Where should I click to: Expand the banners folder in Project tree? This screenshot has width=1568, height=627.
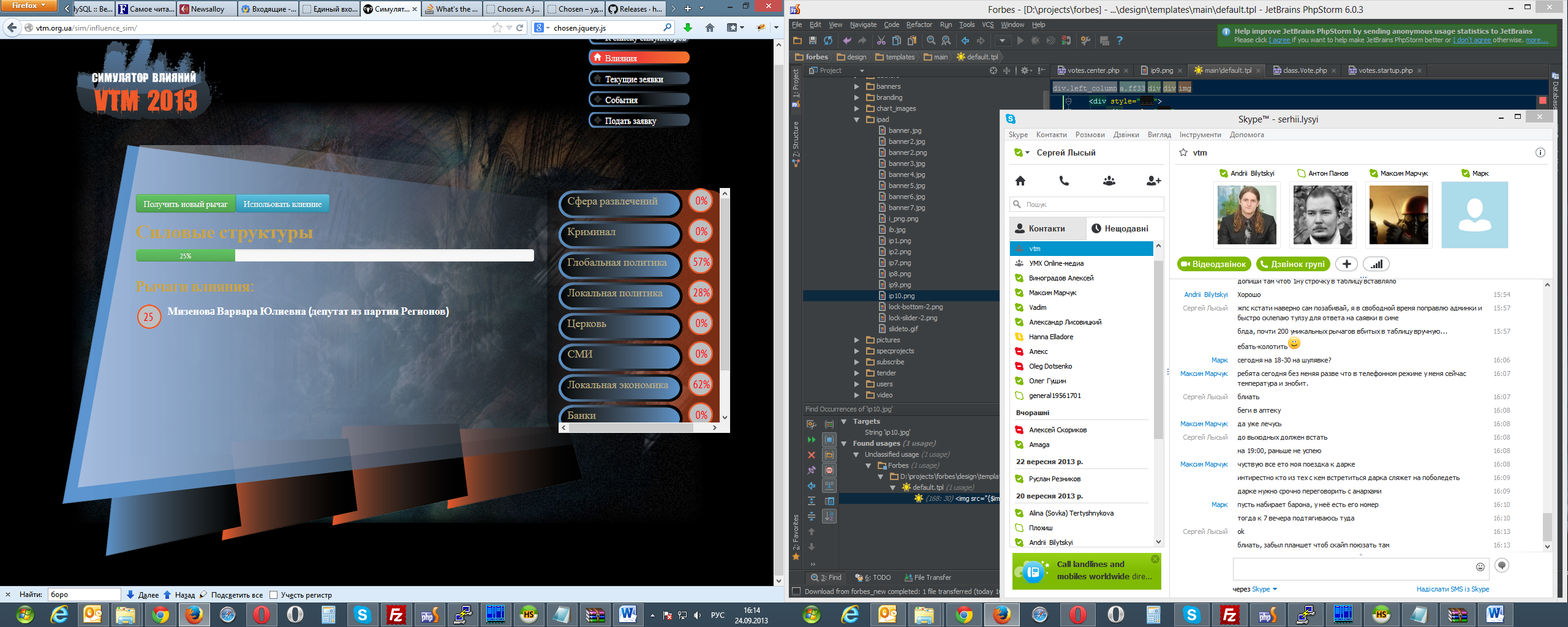[857, 86]
